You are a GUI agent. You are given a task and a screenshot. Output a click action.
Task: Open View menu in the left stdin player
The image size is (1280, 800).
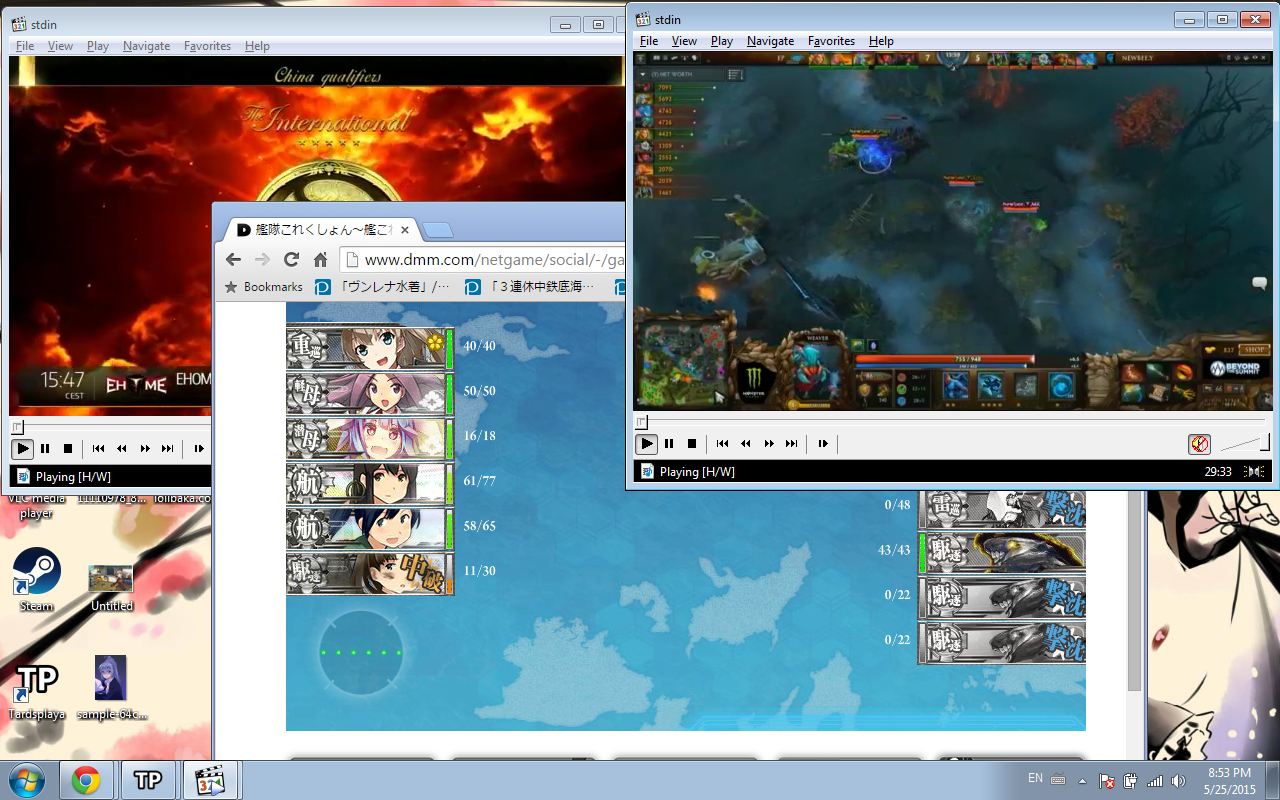pyautogui.click(x=60, y=46)
